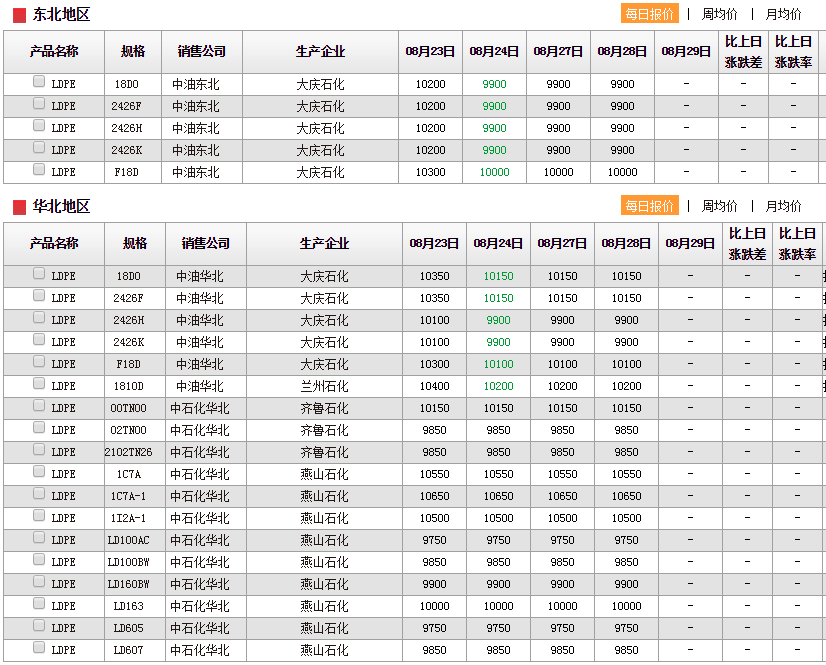Click 中石化华北 cell in 02TN00 row
Screen dimensions: 826x665
coord(200,431)
